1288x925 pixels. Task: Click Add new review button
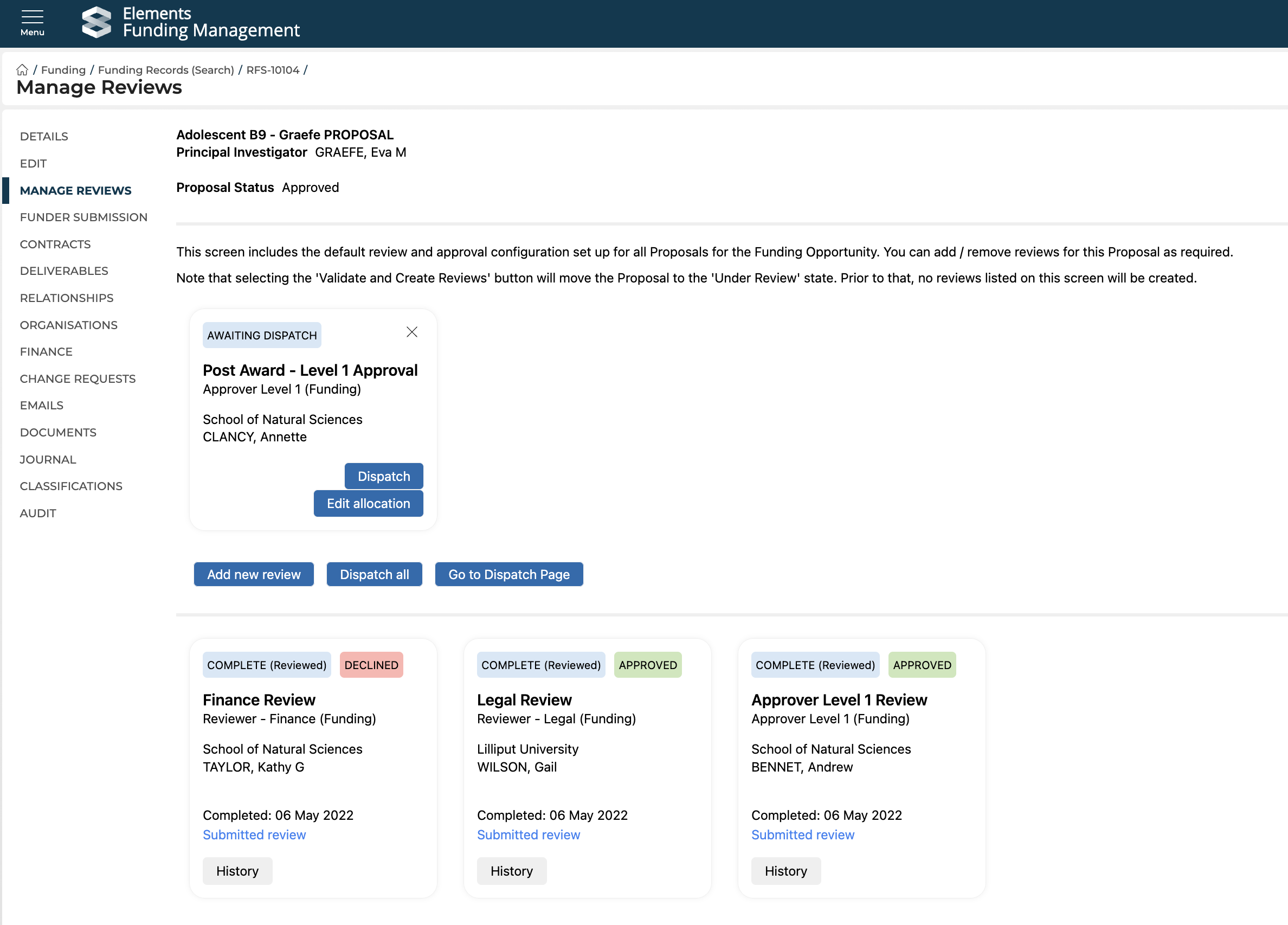253,574
